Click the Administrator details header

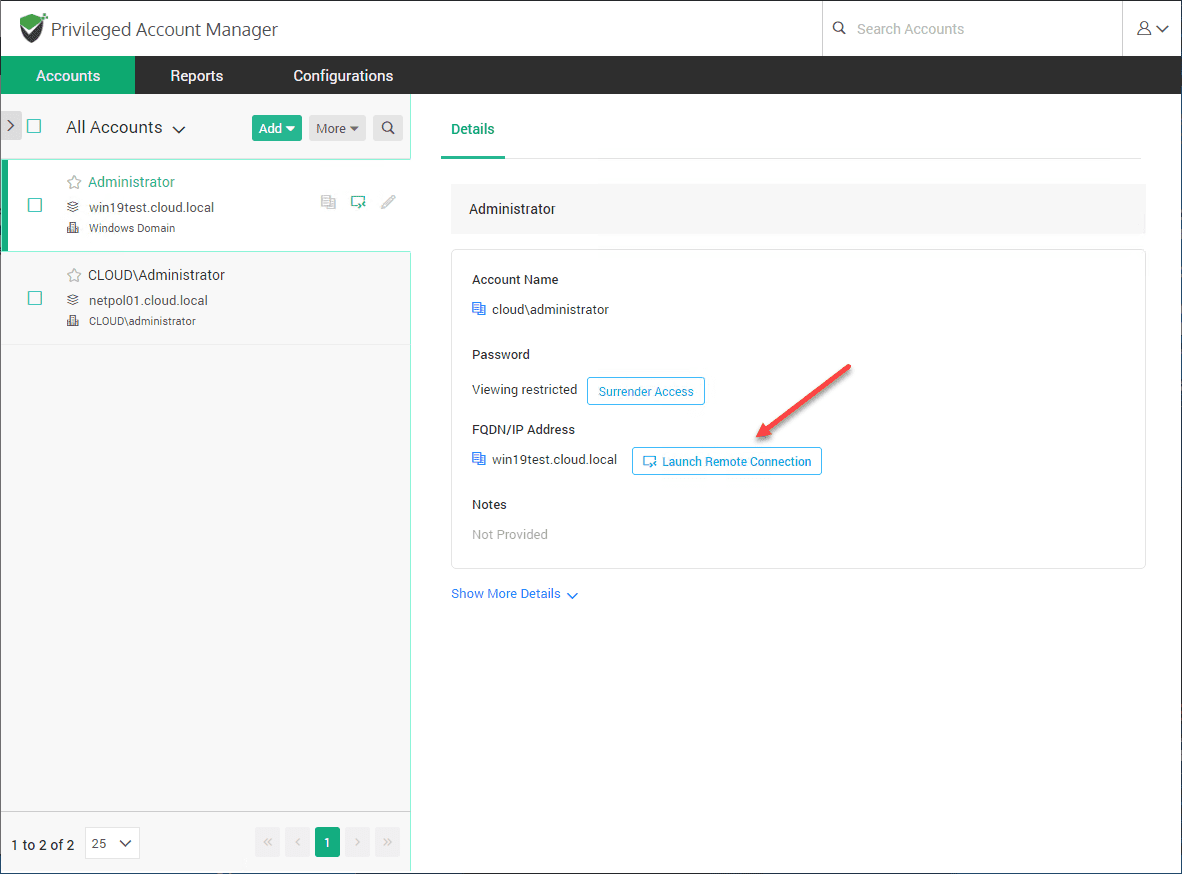coord(798,209)
